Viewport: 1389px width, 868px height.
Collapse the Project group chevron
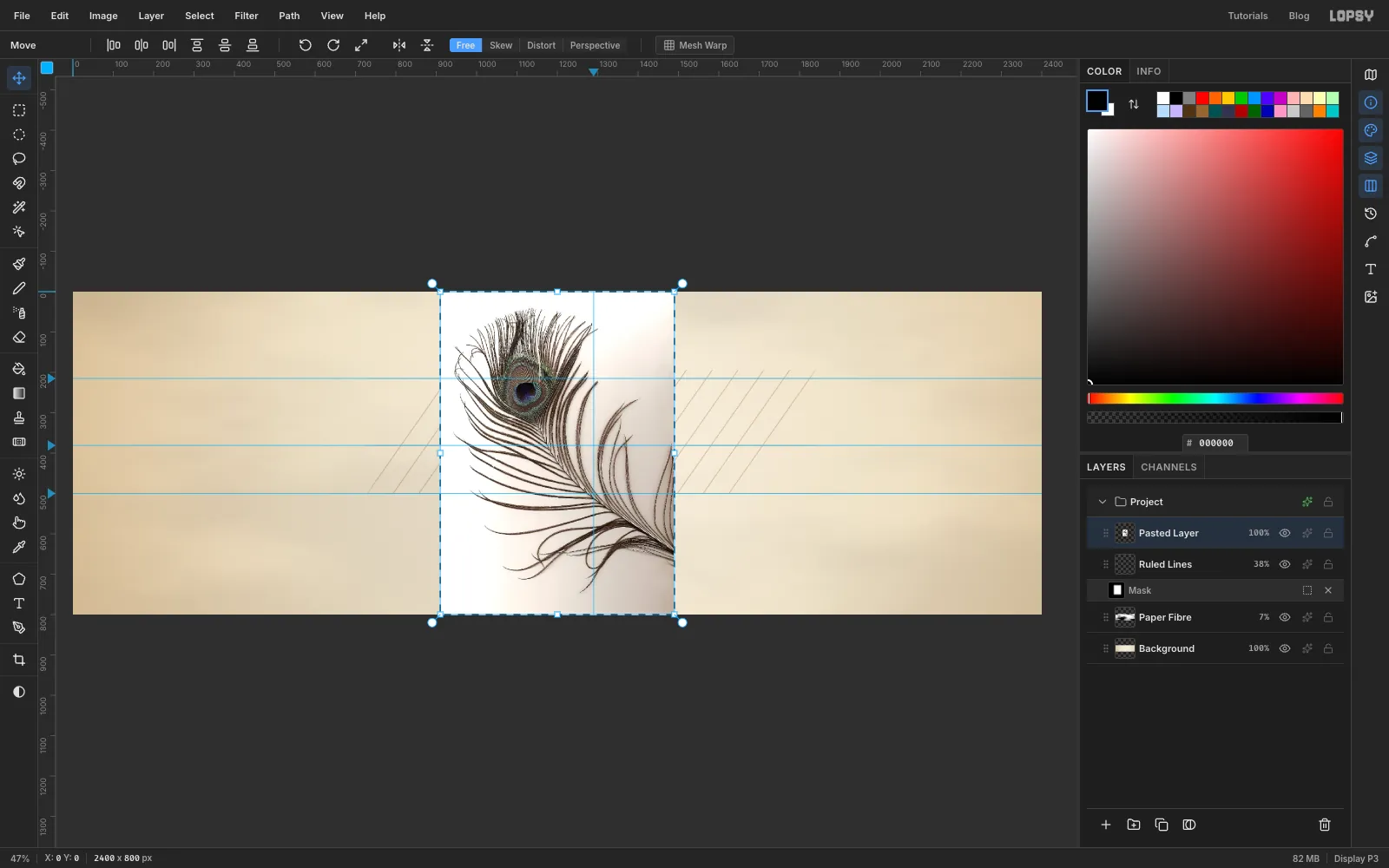[1103, 502]
